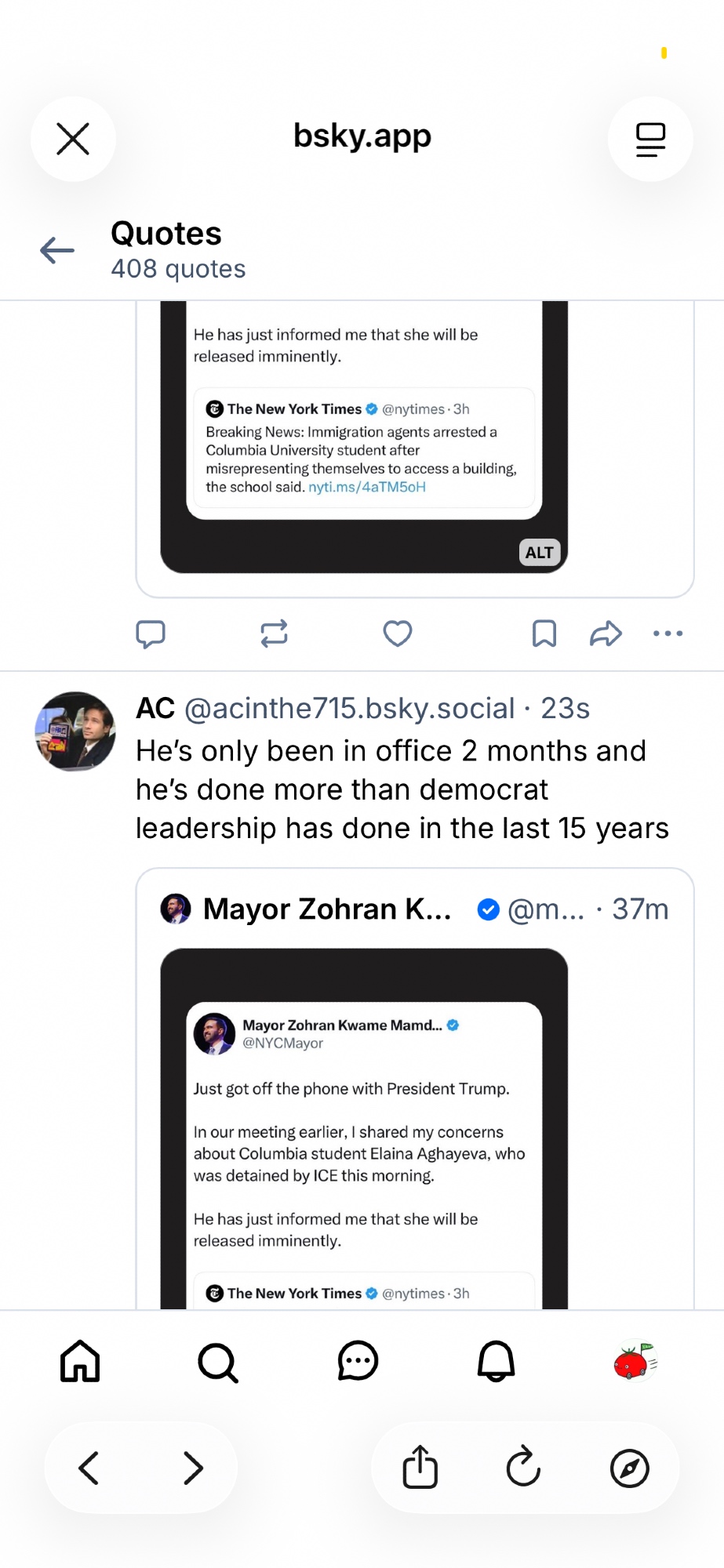Open the post's three-dot options menu
Screen dimensions: 724x1568
[668, 633]
